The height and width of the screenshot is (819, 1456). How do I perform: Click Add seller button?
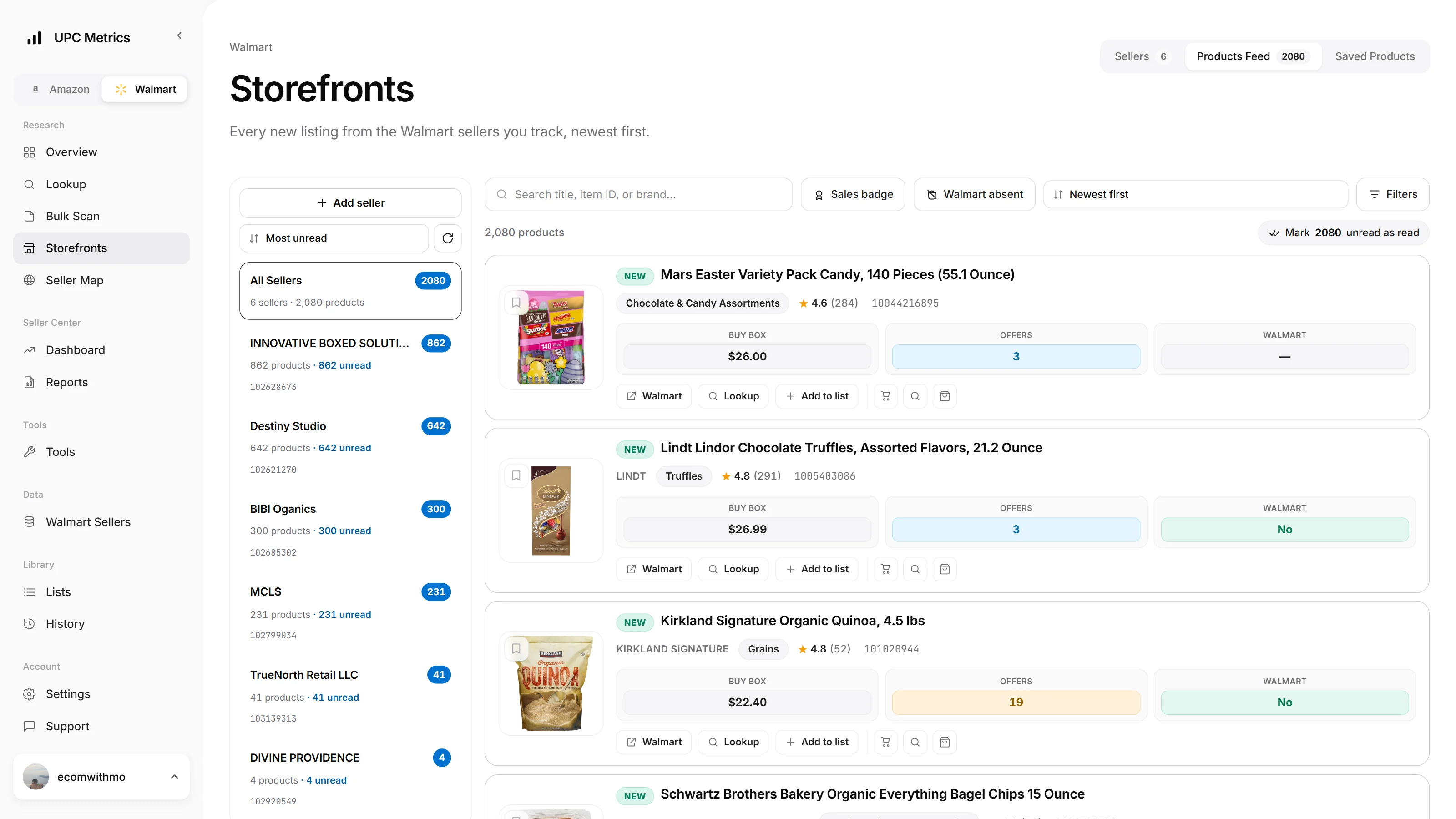350,203
